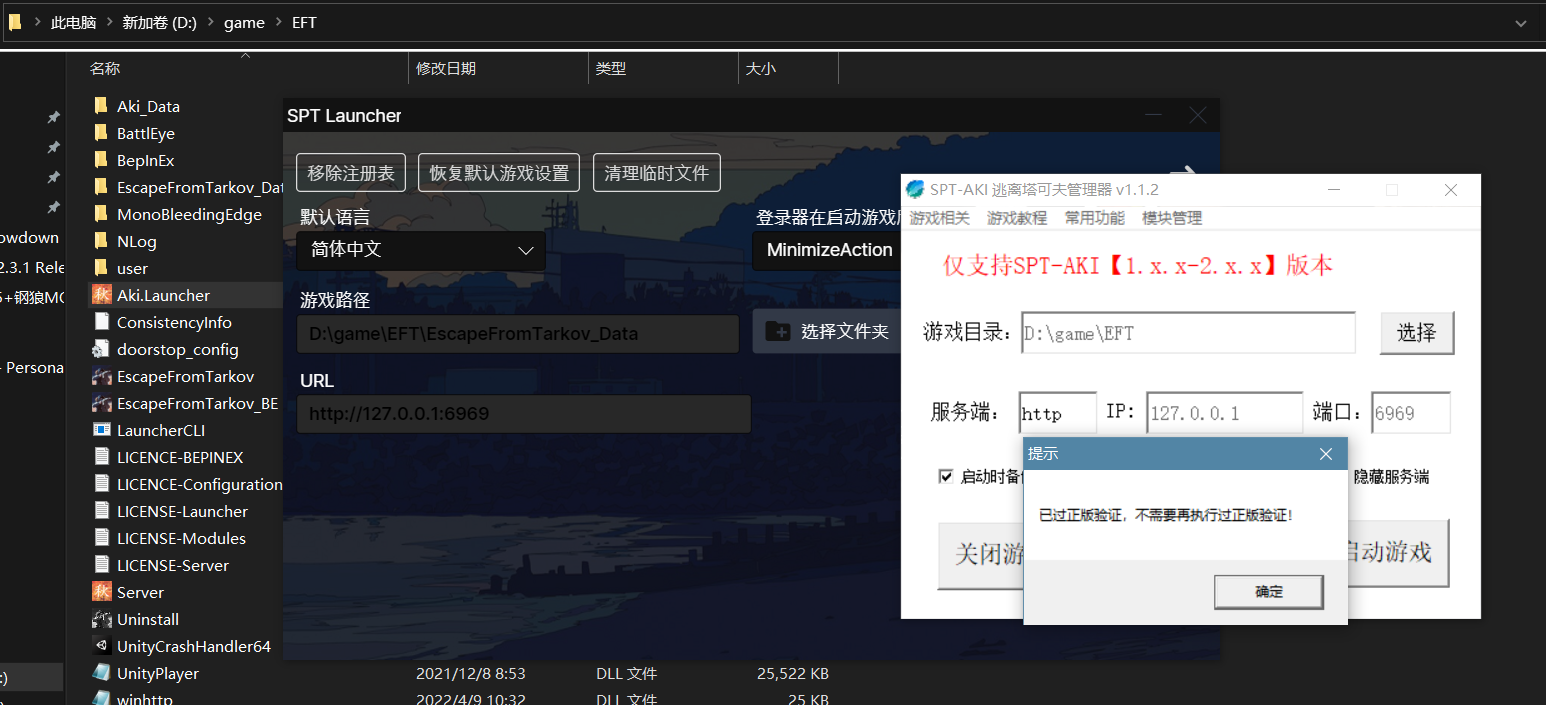The width and height of the screenshot is (1546, 705).
Task: Click the LICENCE-Configuration document icon
Action: coord(100,484)
